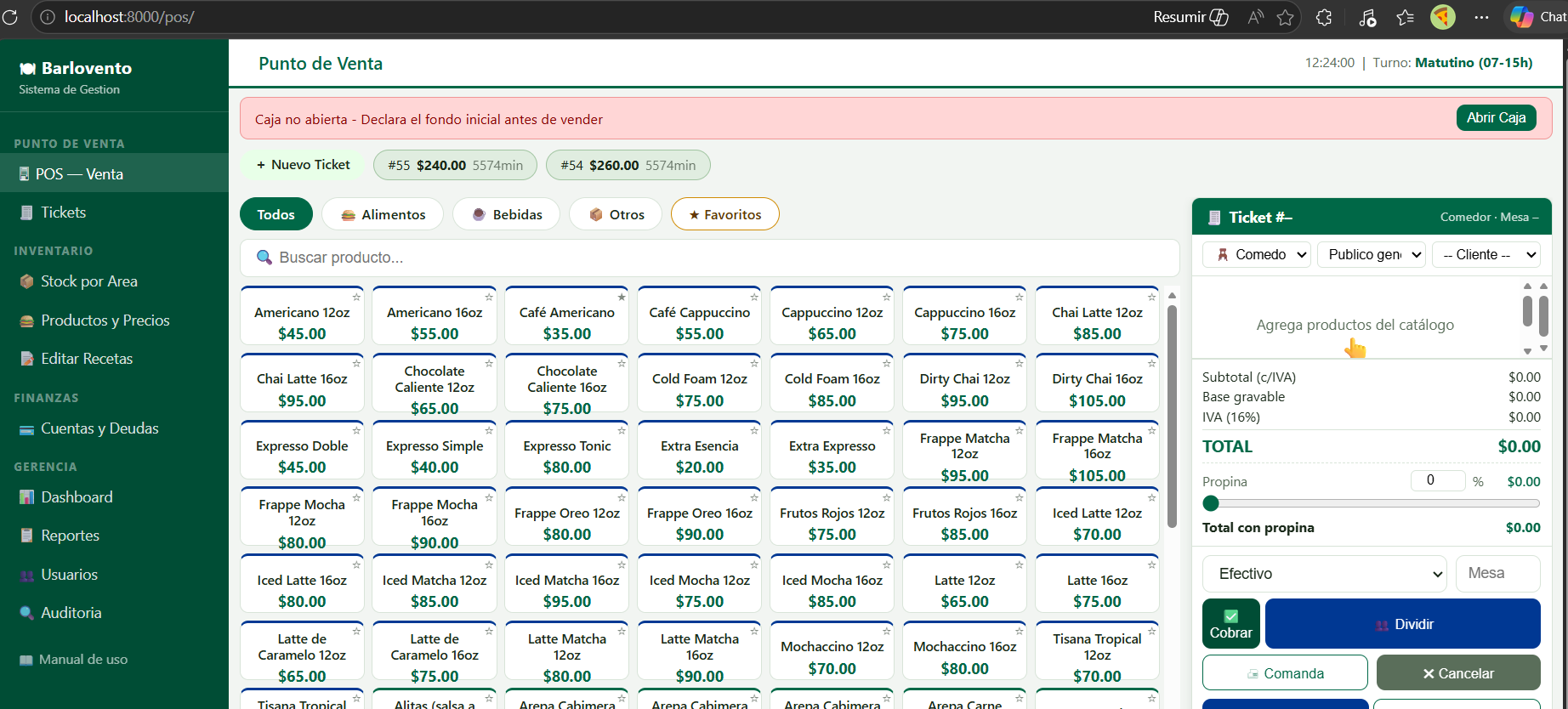Click the Buscar producto search field
This screenshot has width=1568, height=709.
pos(710,258)
